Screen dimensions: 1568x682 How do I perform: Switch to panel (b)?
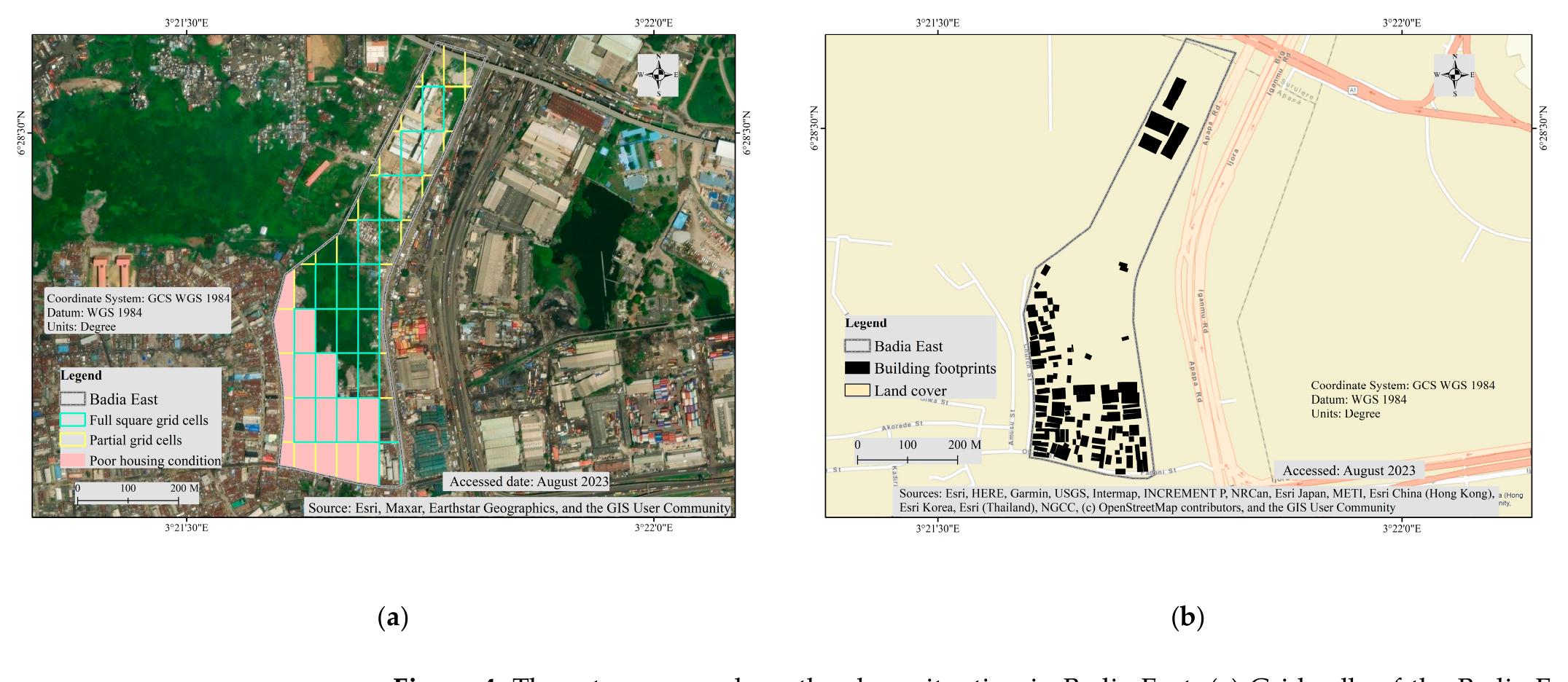(x=1189, y=619)
